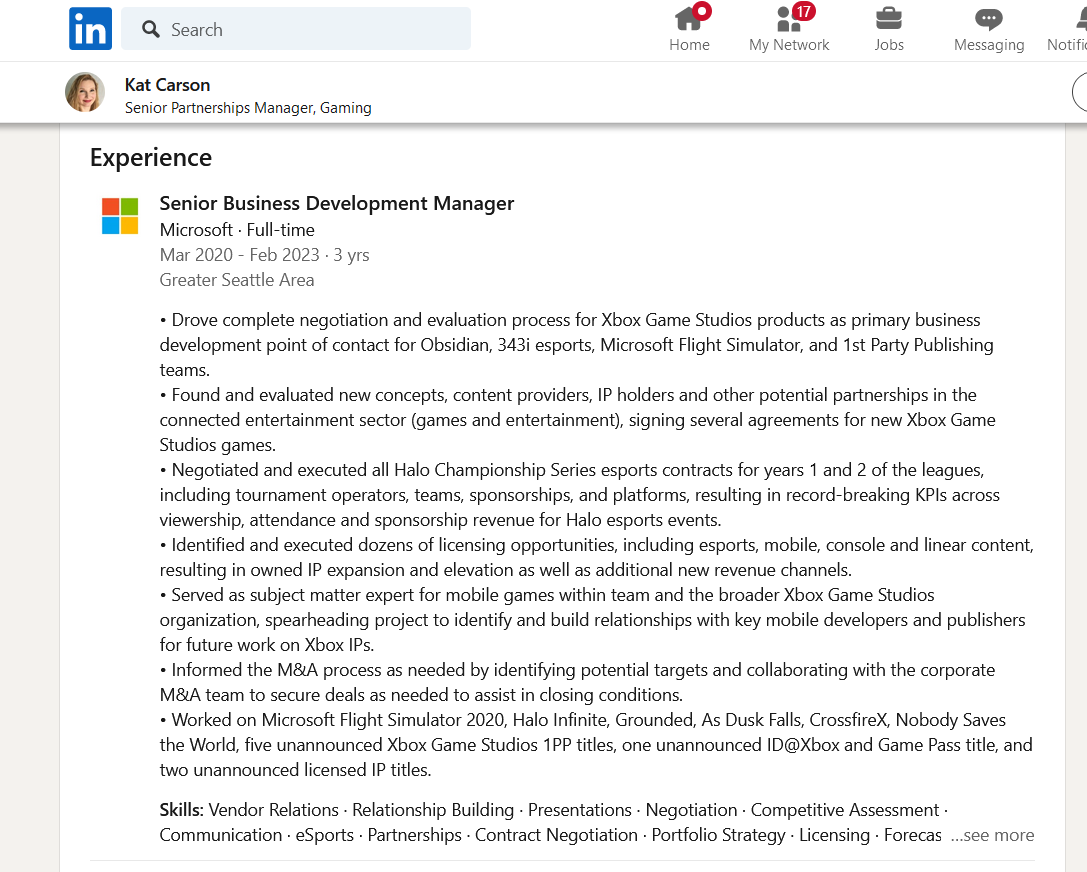Open the Notifications icon
1087x872 pixels.
1081,19
